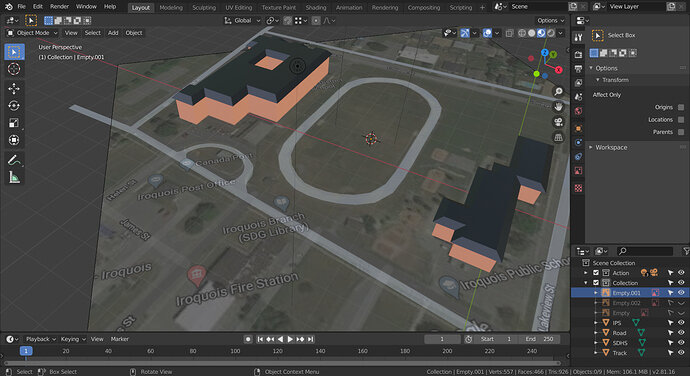This screenshot has width=690, height=376.
Task: Switch to the UV Editing workspace tab
Action: click(x=239, y=7)
